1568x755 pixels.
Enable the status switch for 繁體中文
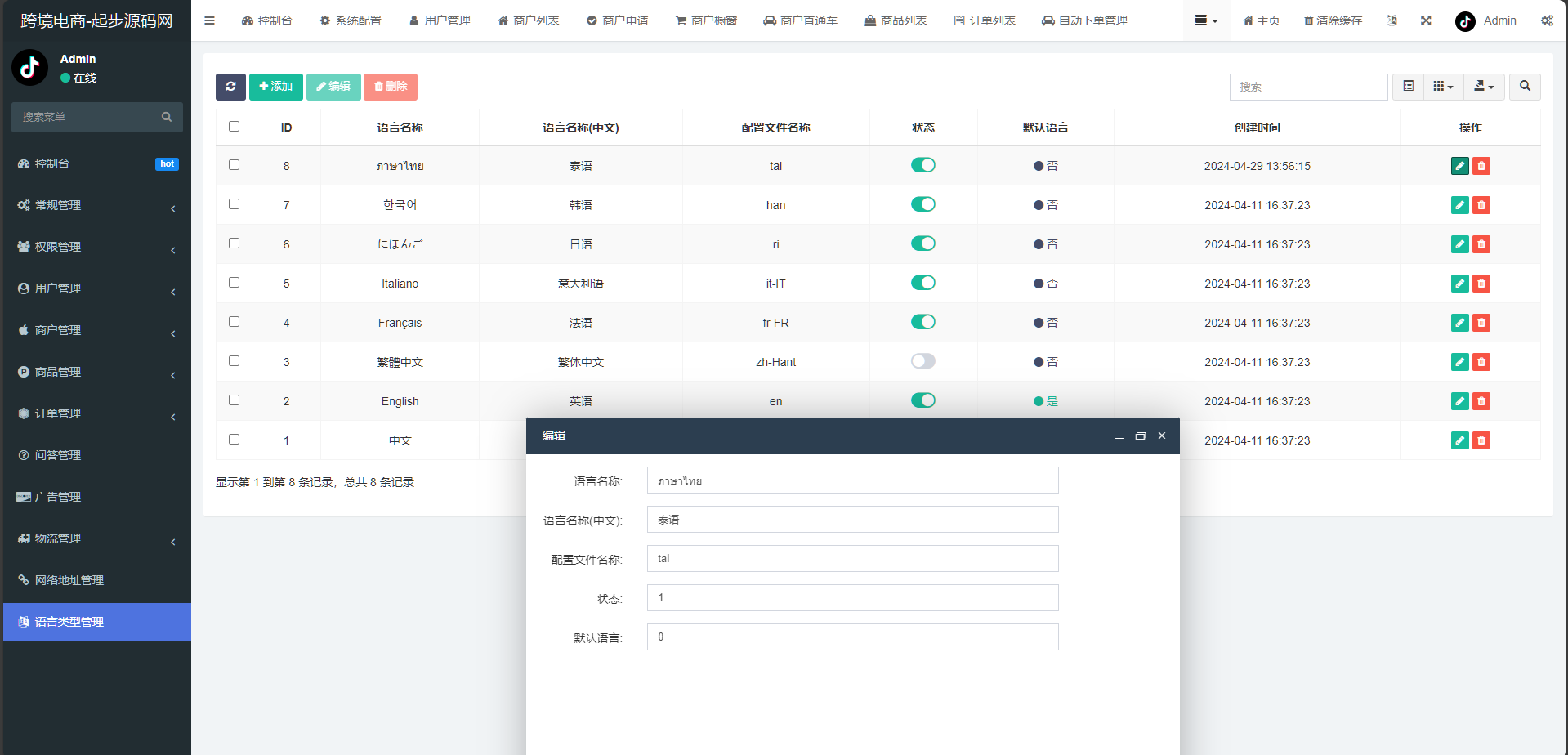point(922,361)
